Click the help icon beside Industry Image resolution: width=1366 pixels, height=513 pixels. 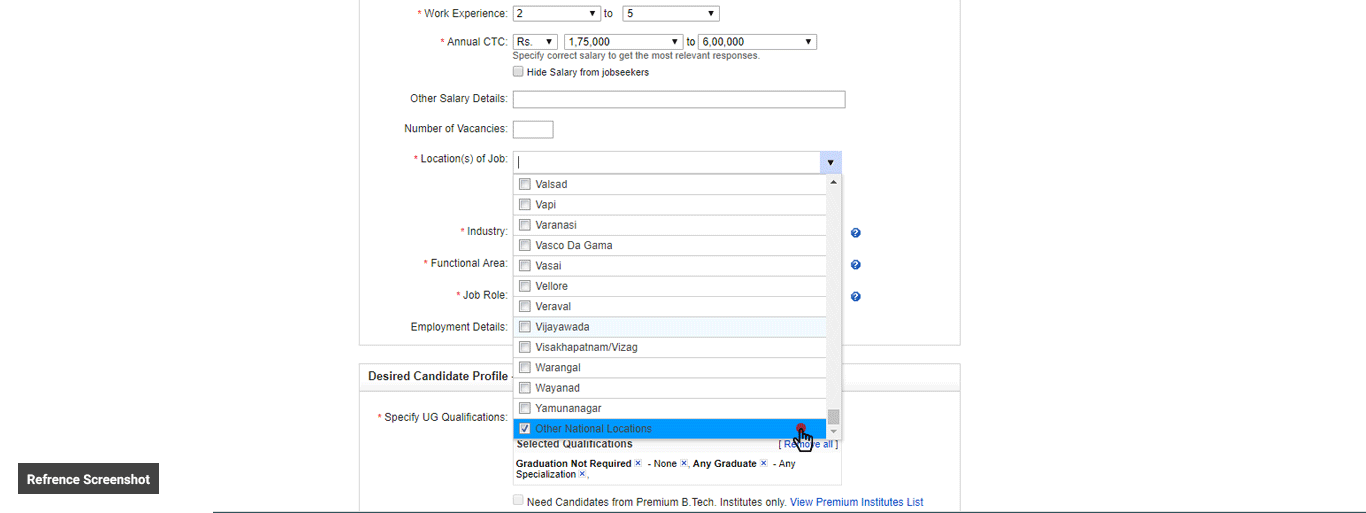point(856,233)
